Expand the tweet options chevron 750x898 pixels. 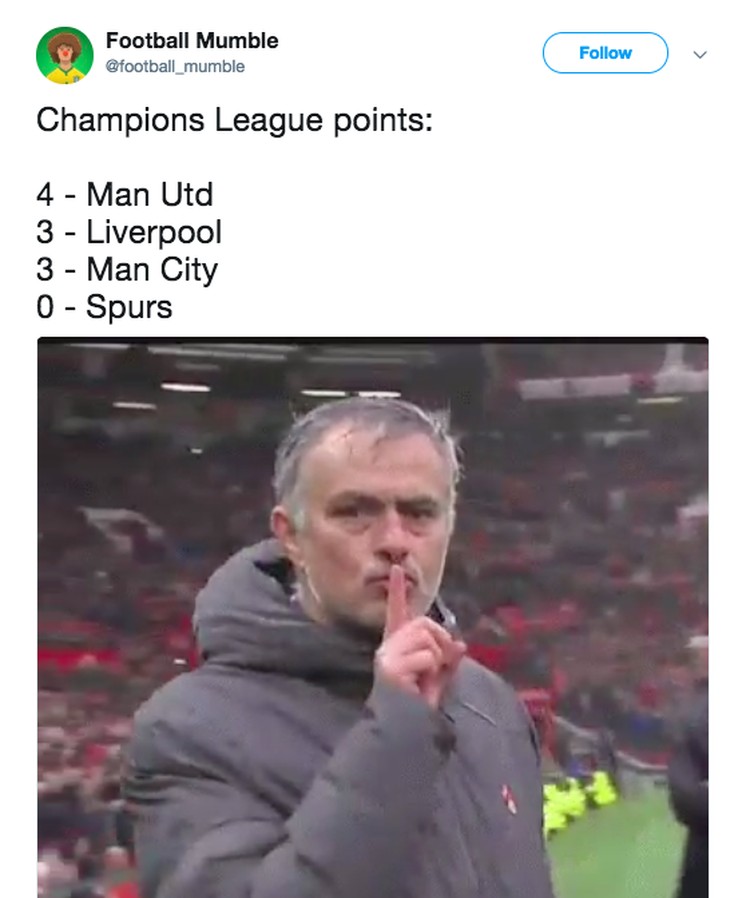click(700, 54)
